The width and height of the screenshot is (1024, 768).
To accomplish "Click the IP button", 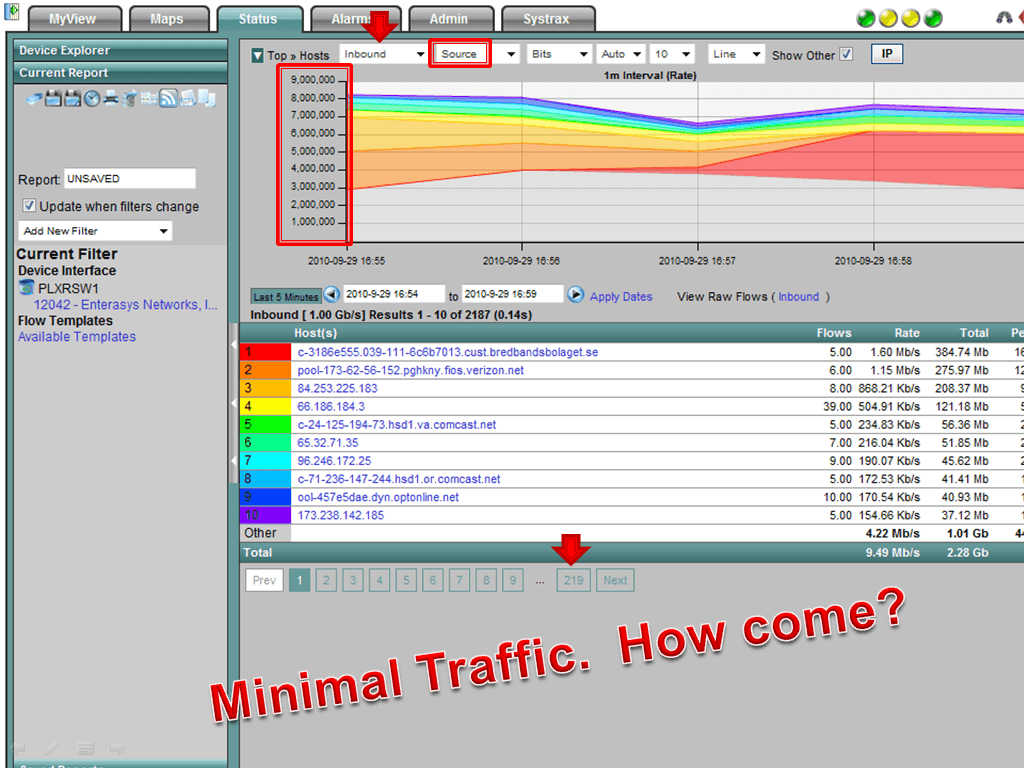I will pos(887,54).
